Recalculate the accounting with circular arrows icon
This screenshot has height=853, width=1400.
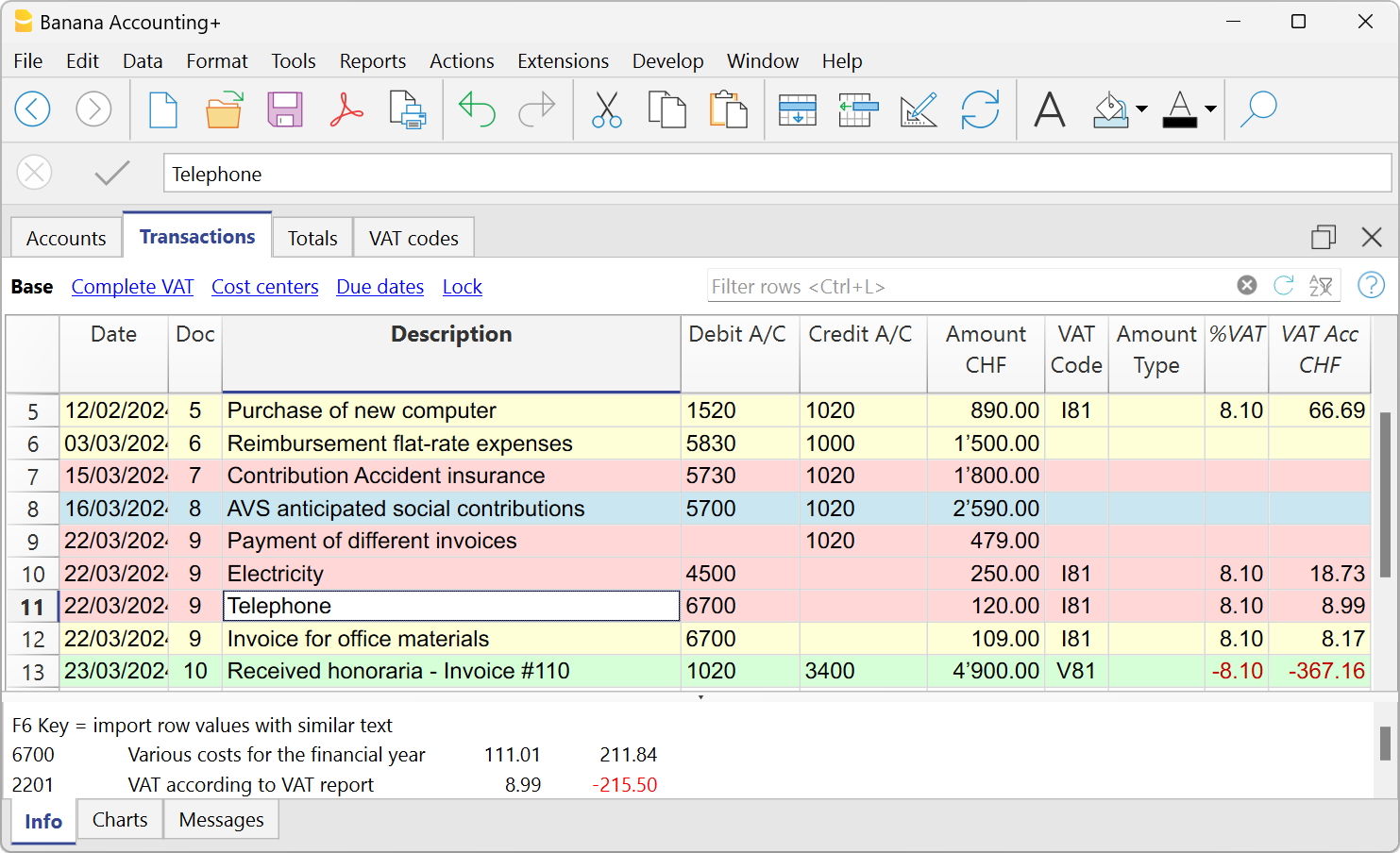[x=982, y=110]
